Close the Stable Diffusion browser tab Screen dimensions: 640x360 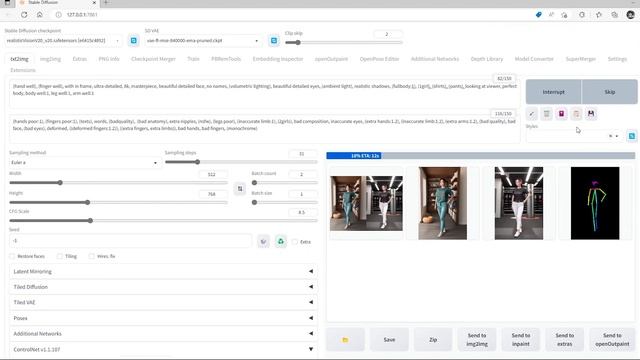[94, 3]
